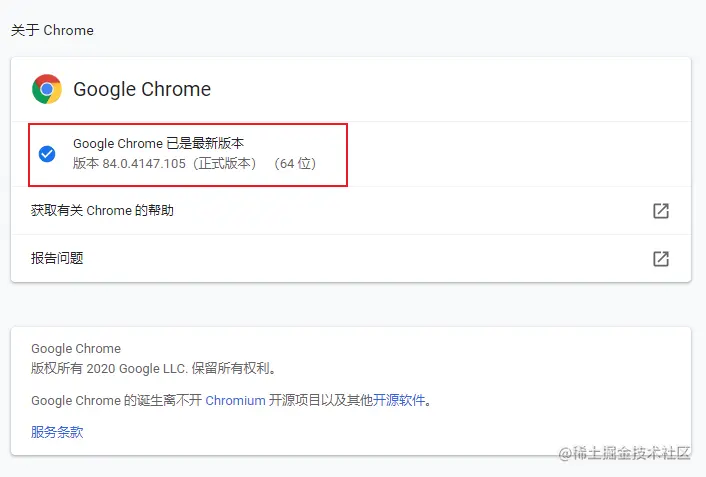
Task: Click the 关于 Chrome page heading
Action: click(52, 30)
